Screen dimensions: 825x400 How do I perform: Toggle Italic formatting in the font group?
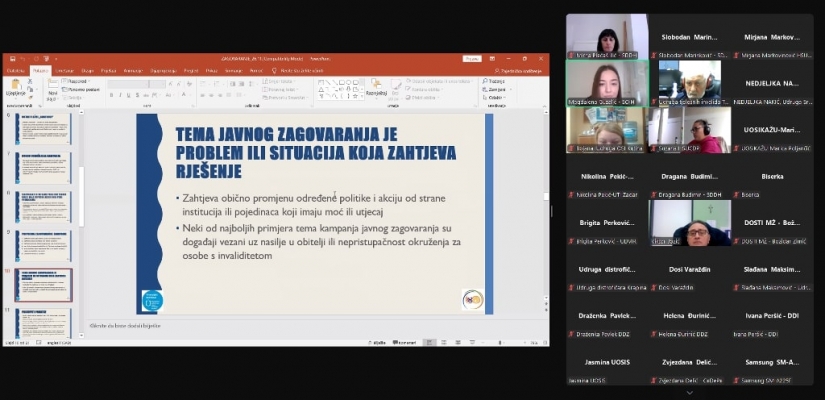[x=121, y=96]
